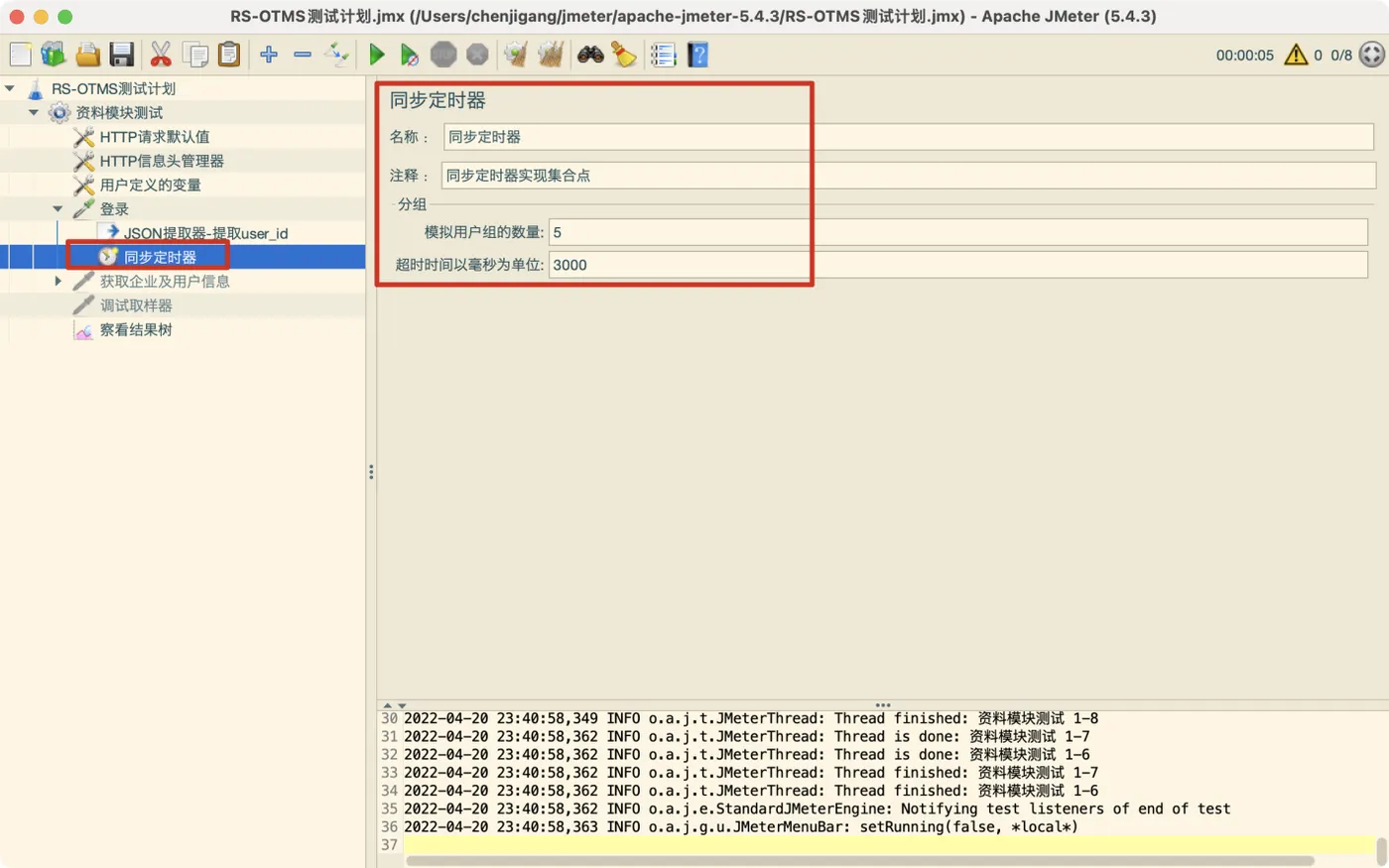Create a new test plan with the New icon

click(20, 55)
